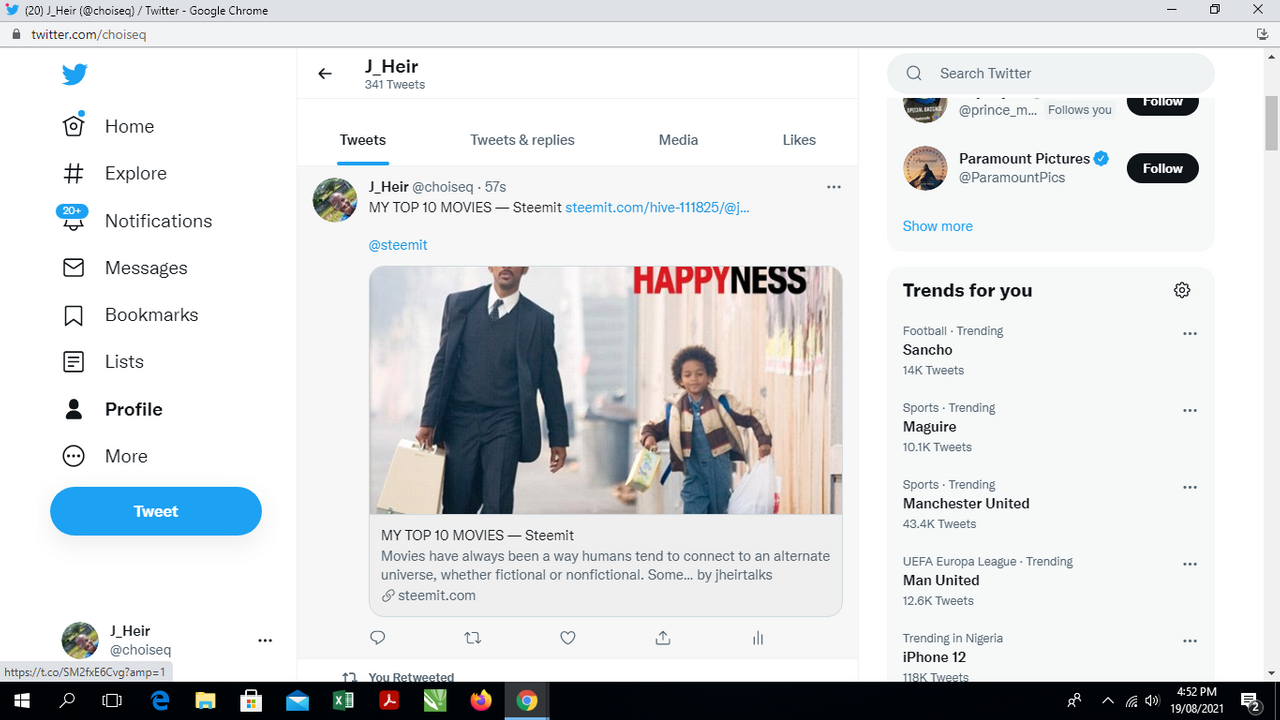Share the tweet via share icon

(x=662, y=638)
